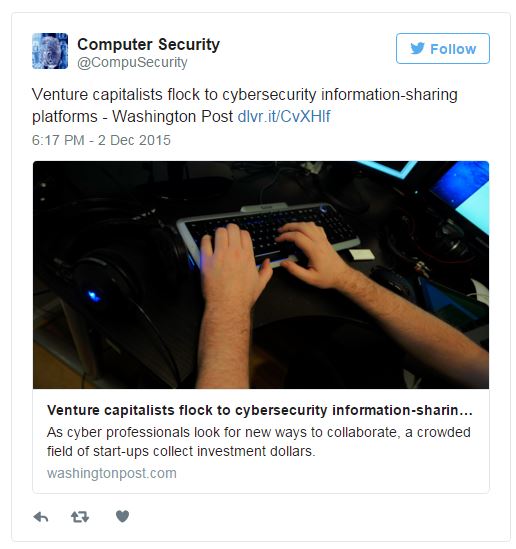Reply to the tweet with arrow icon

pyautogui.click(x=41, y=517)
